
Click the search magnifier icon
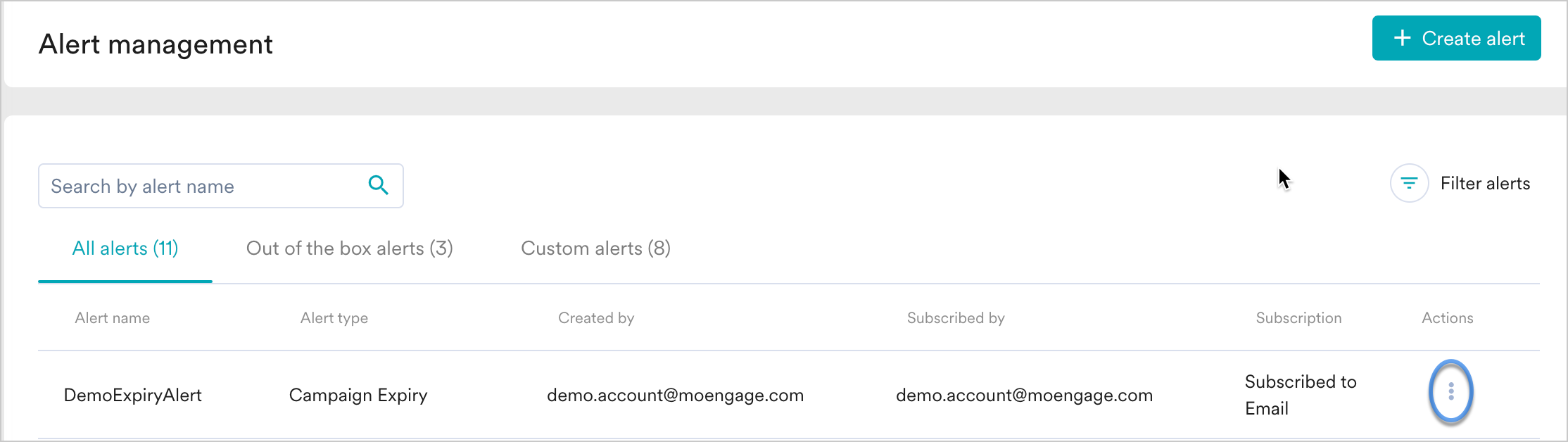click(379, 185)
